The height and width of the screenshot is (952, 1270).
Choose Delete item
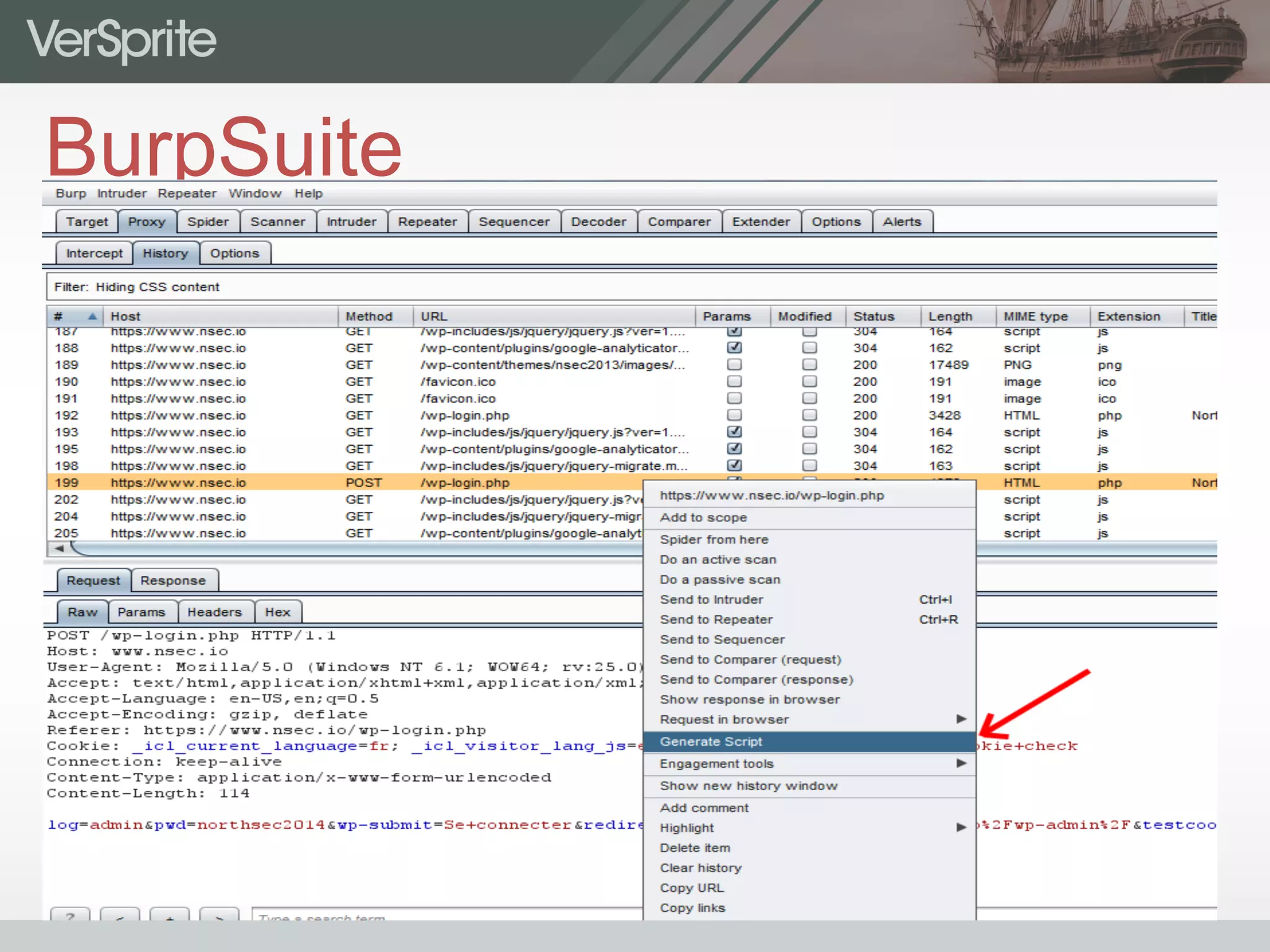pos(809,848)
